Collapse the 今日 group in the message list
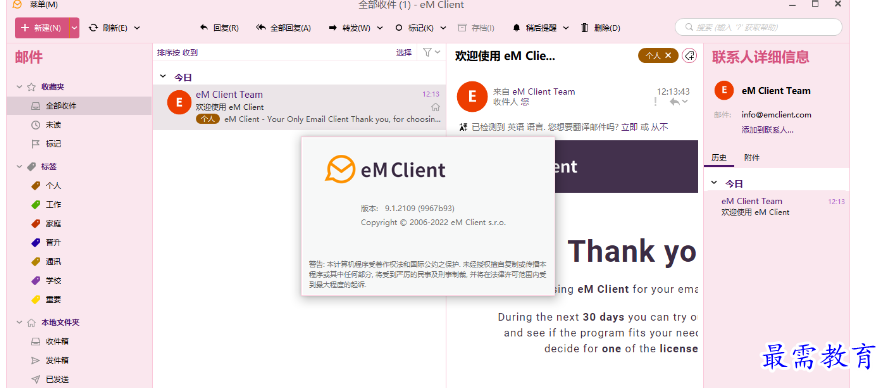This screenshot has height=388, width=884. [163, 77]
